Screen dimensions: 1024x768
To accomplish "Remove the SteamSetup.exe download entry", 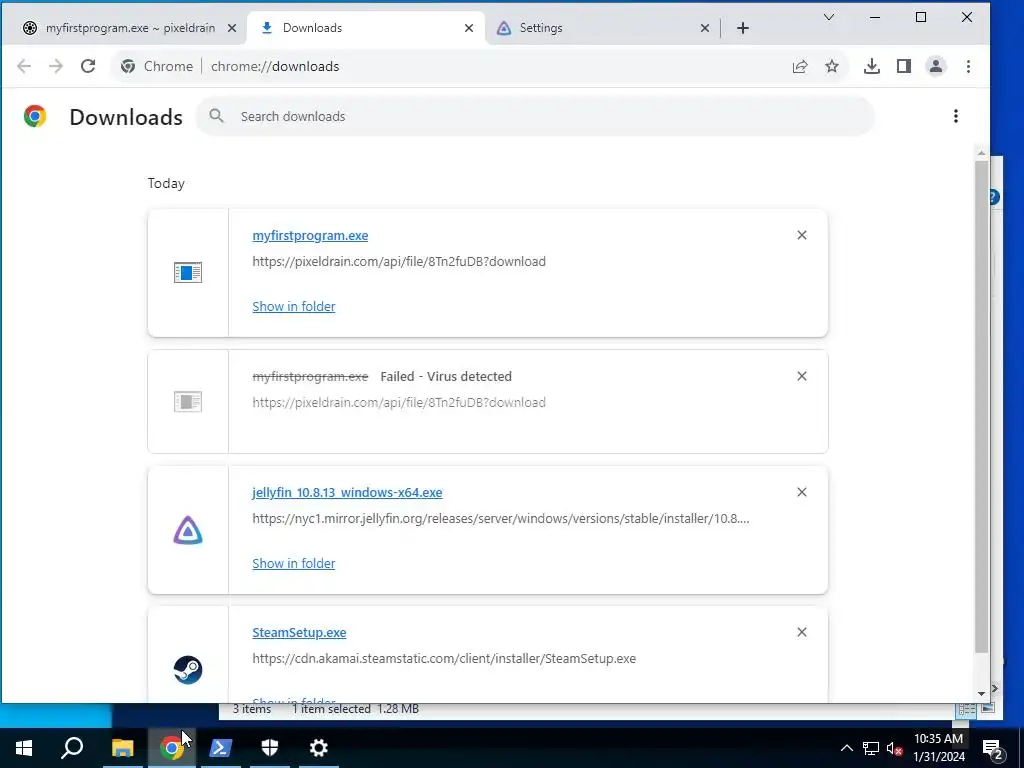I will click(802, 632).
